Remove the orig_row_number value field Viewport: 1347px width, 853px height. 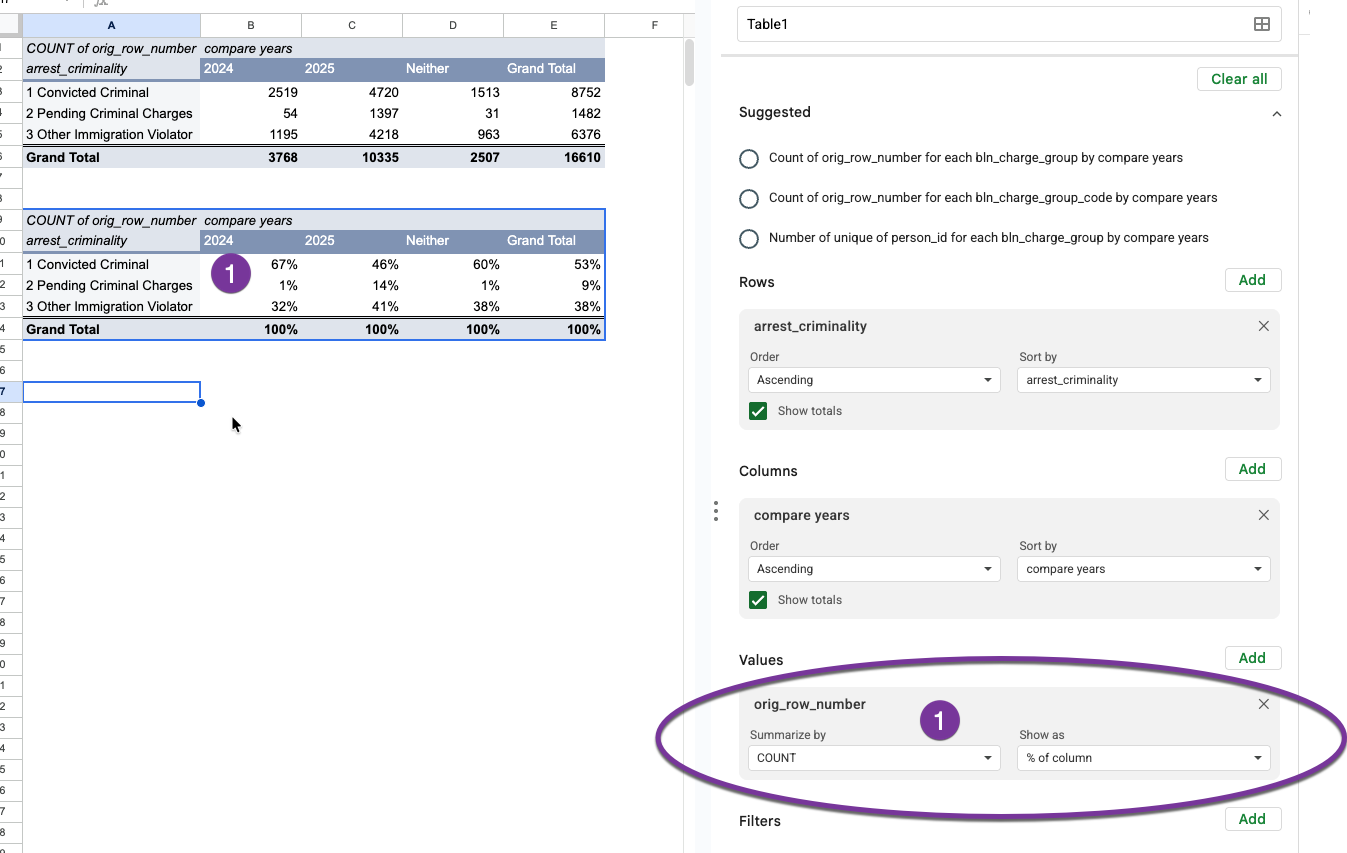pos(1263,704)
